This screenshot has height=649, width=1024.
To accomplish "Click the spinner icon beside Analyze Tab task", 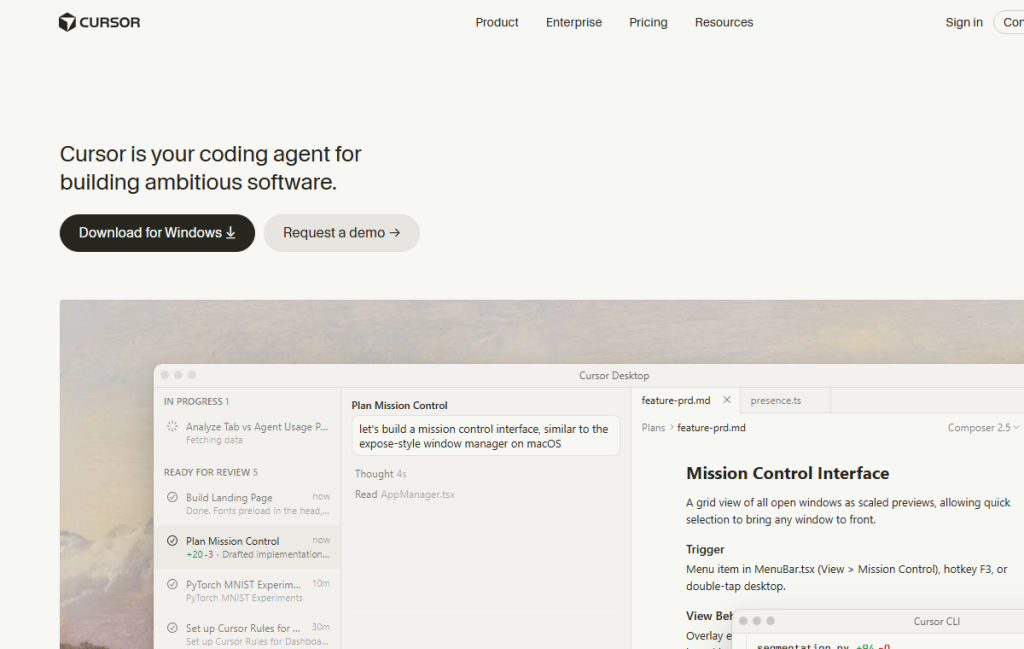I will pyautogui.click(x=172, y=426).
